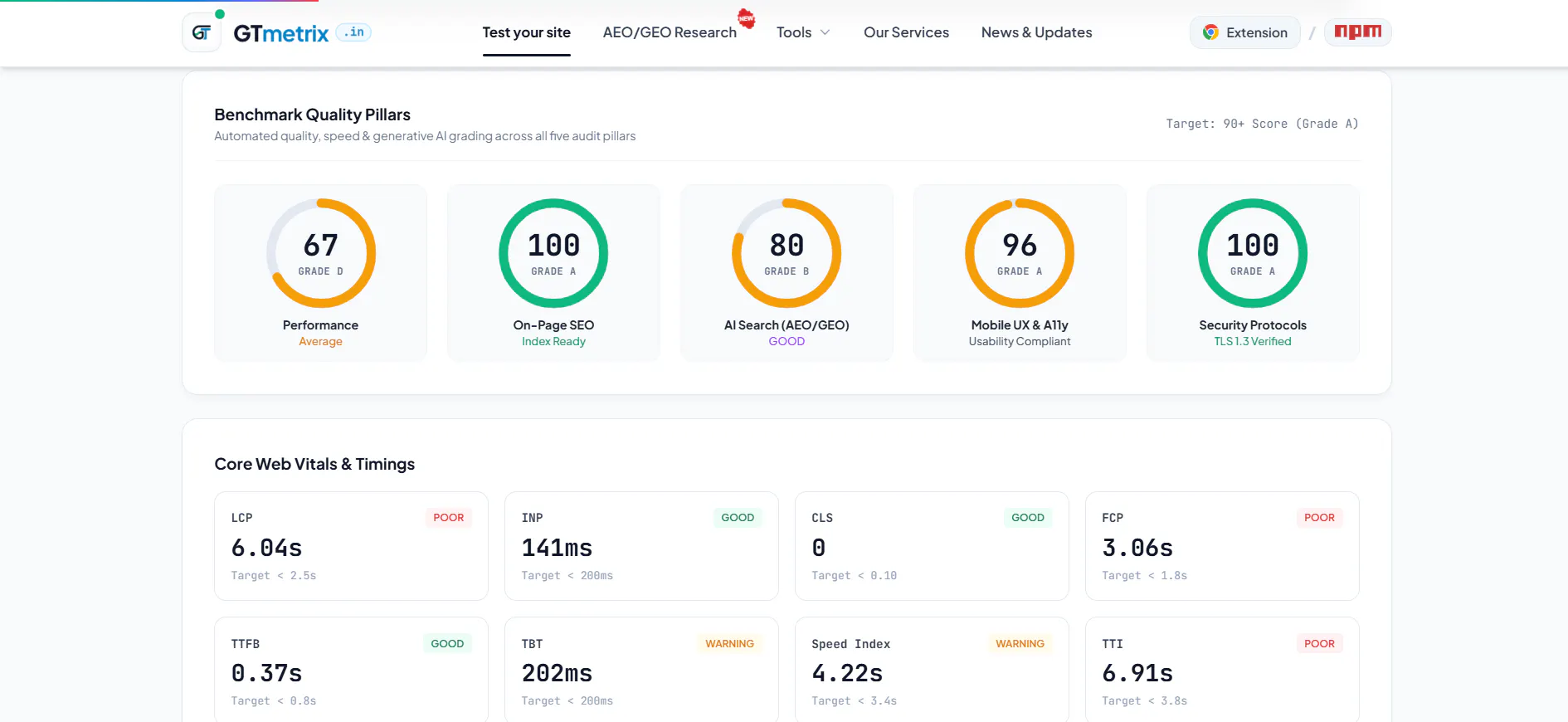
Task: Click the Extension button
Action: click(1245, 32)
